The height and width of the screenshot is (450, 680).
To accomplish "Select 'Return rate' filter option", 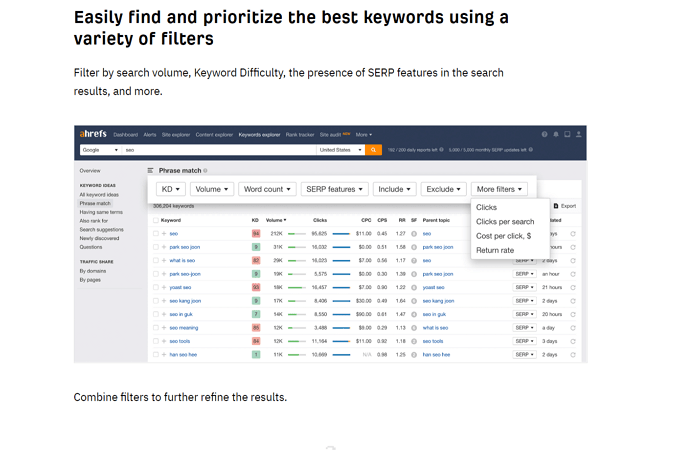I will point(495,250).
